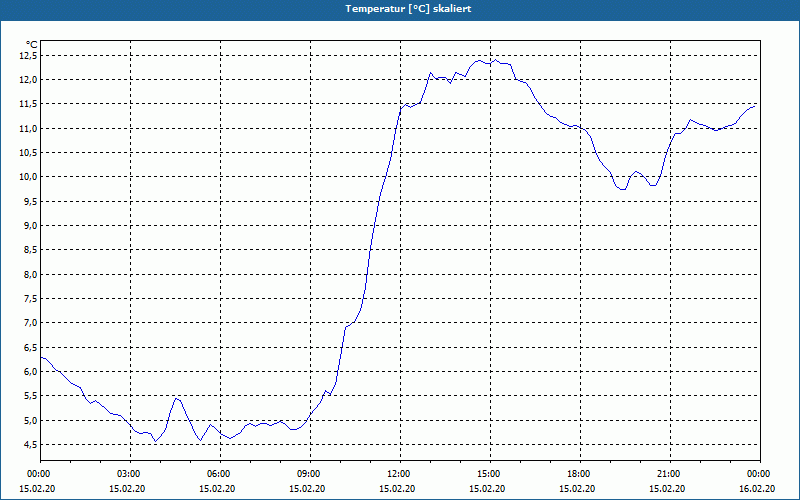The height and width of the screenshot is (500, 800).
Task: Click the '5,5' y-axis label
Action: pyautogui.click(x=30, y=396)
